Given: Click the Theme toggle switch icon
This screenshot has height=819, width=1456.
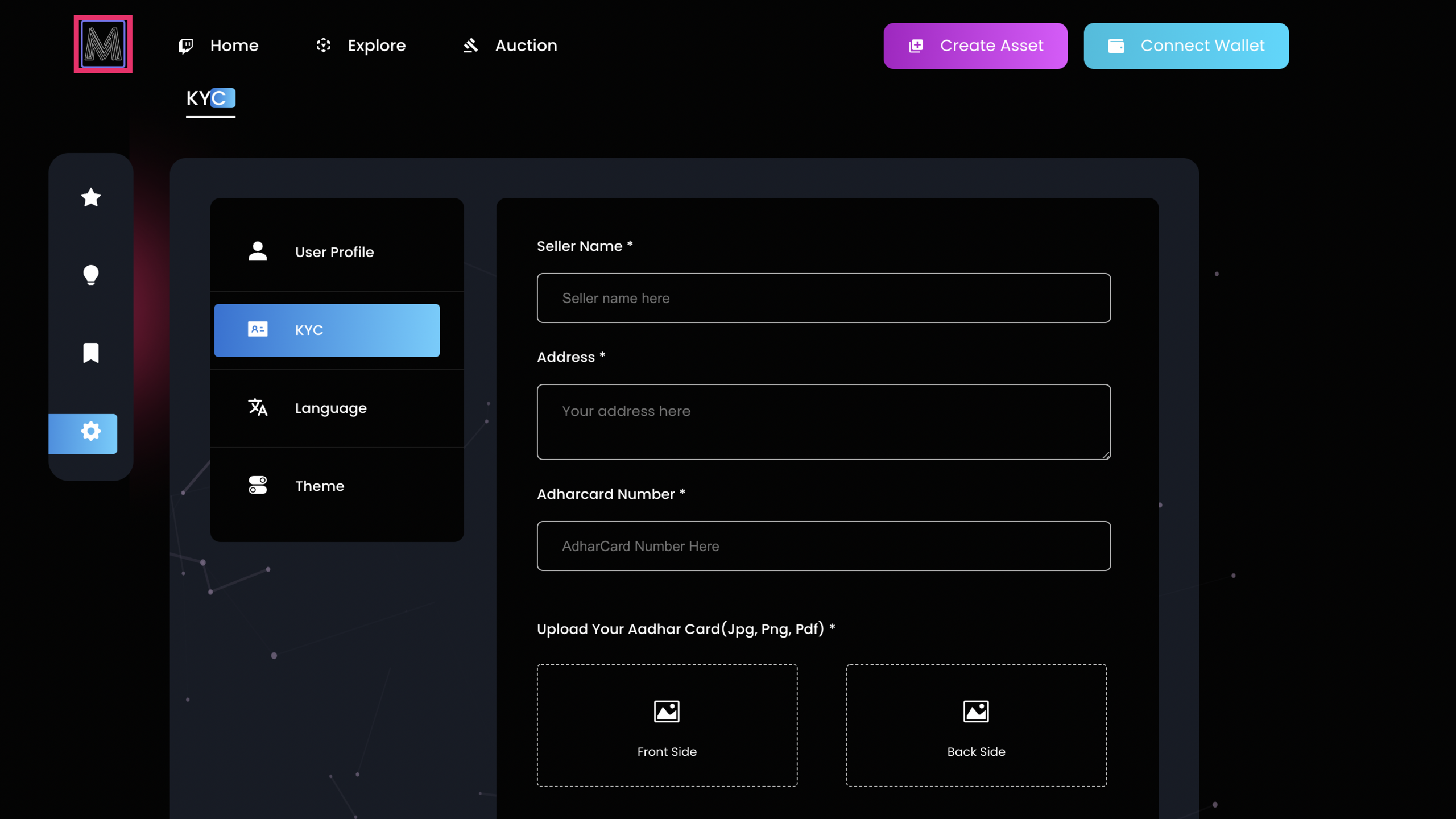Looking at the screenshot, I should click(x=258, y=485).
